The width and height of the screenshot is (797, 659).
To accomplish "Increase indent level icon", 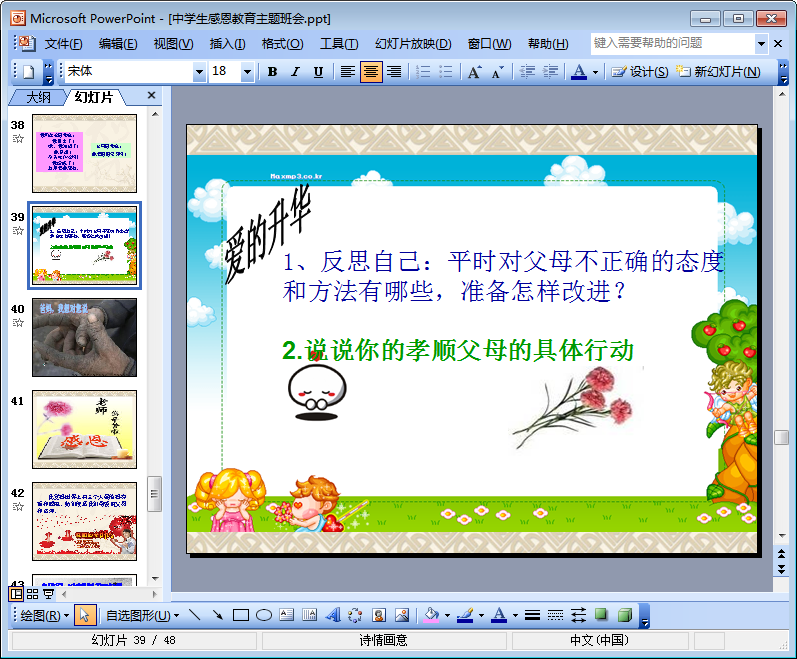I will pyautogui.click(x=550, y=72).
